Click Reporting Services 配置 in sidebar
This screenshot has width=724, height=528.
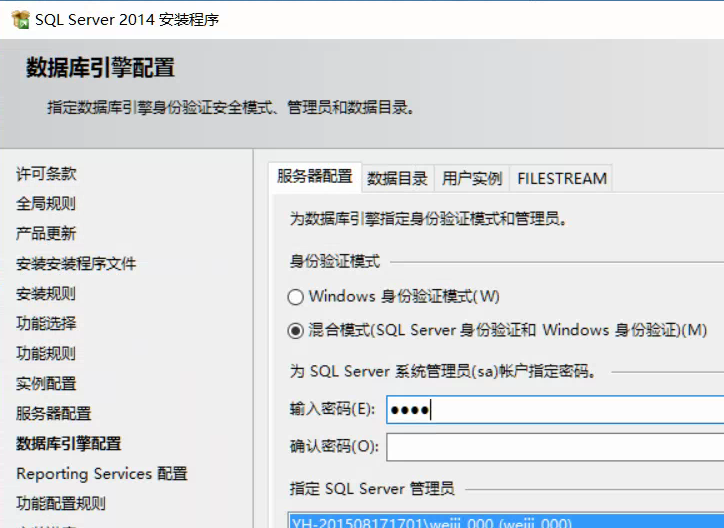102,474
